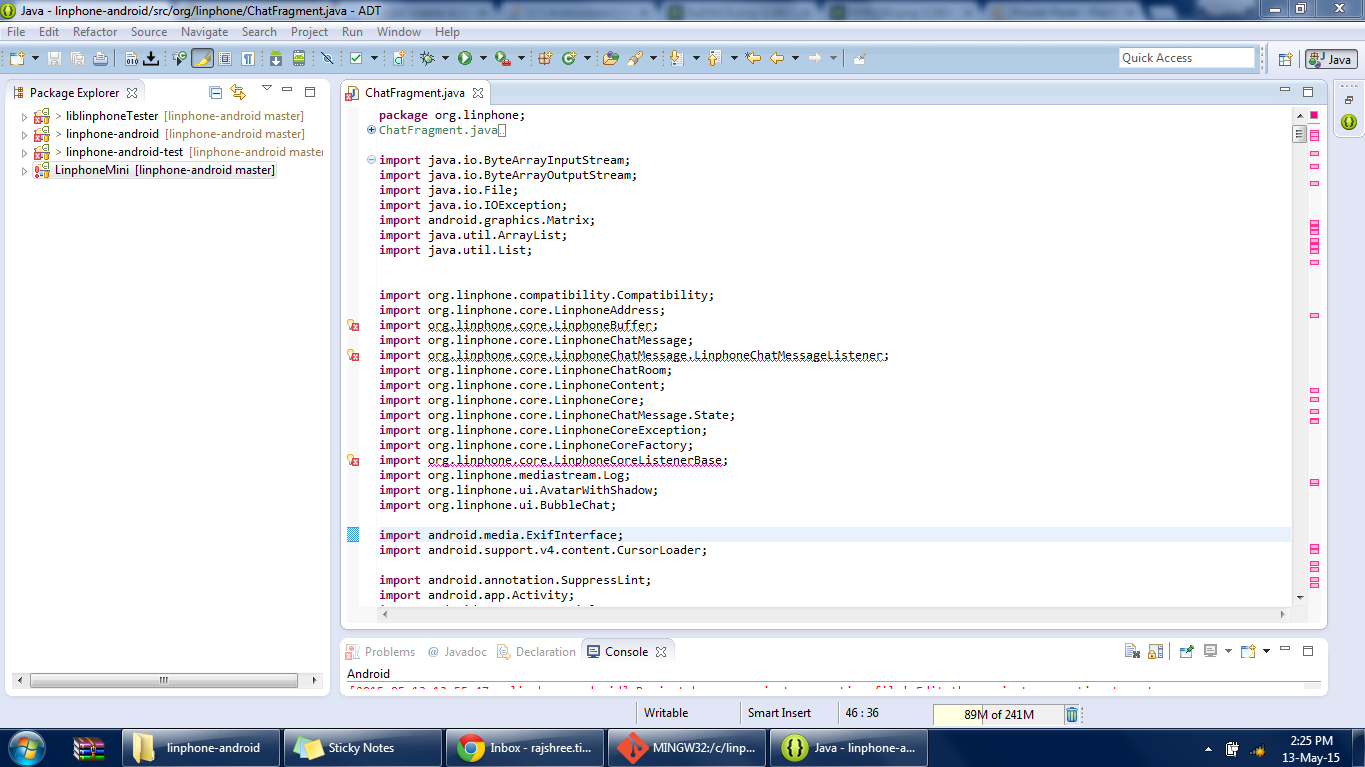Open MINGW32 Git Bash taskbar item

point(685,748)
